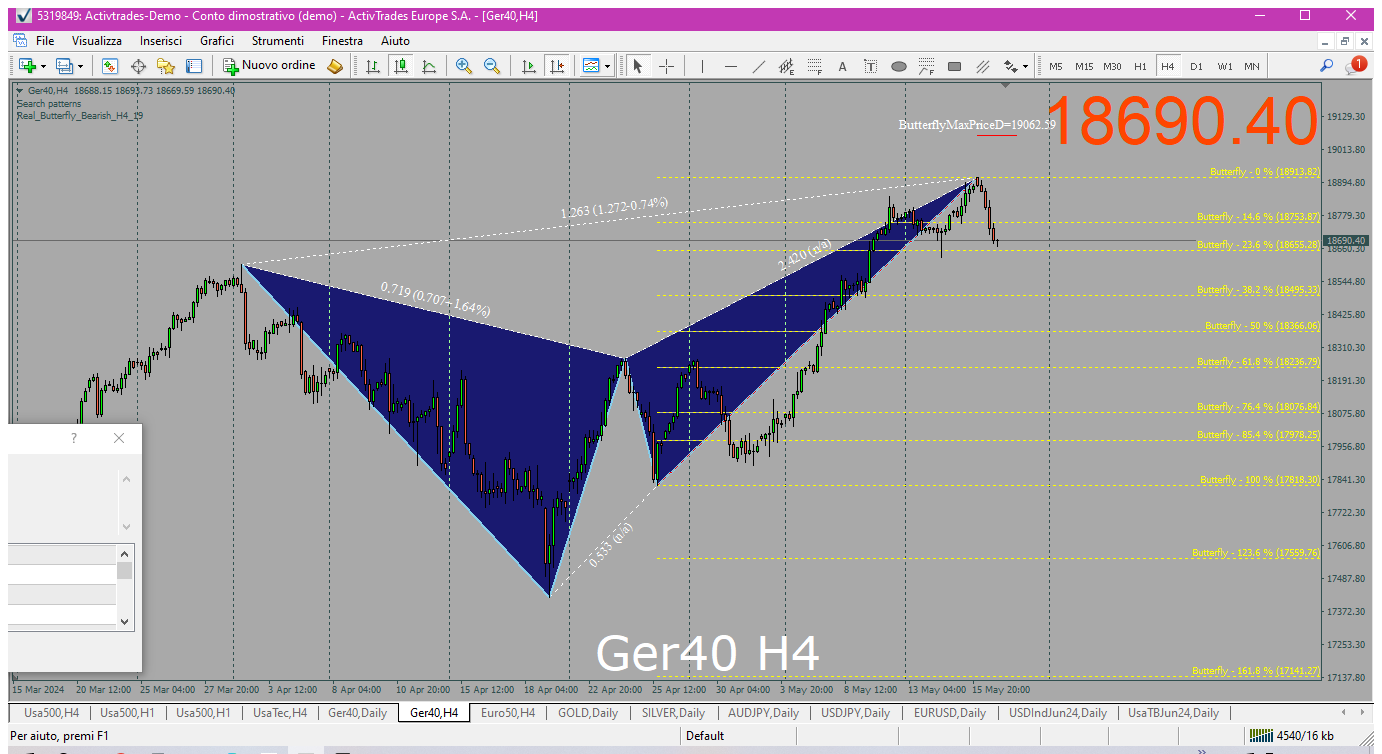
Task: Expand the Templates dropdown arrow
Action: 607,66
